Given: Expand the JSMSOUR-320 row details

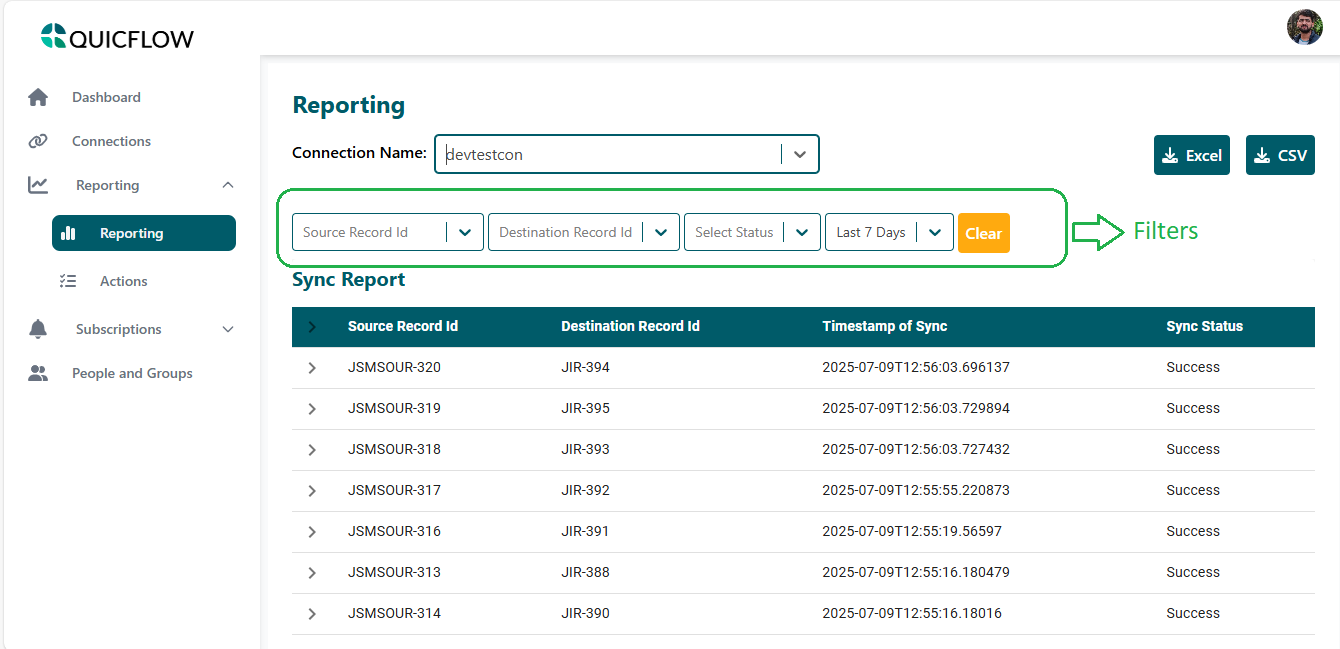Looking at the screenshot, I should (x=312, y=368).
